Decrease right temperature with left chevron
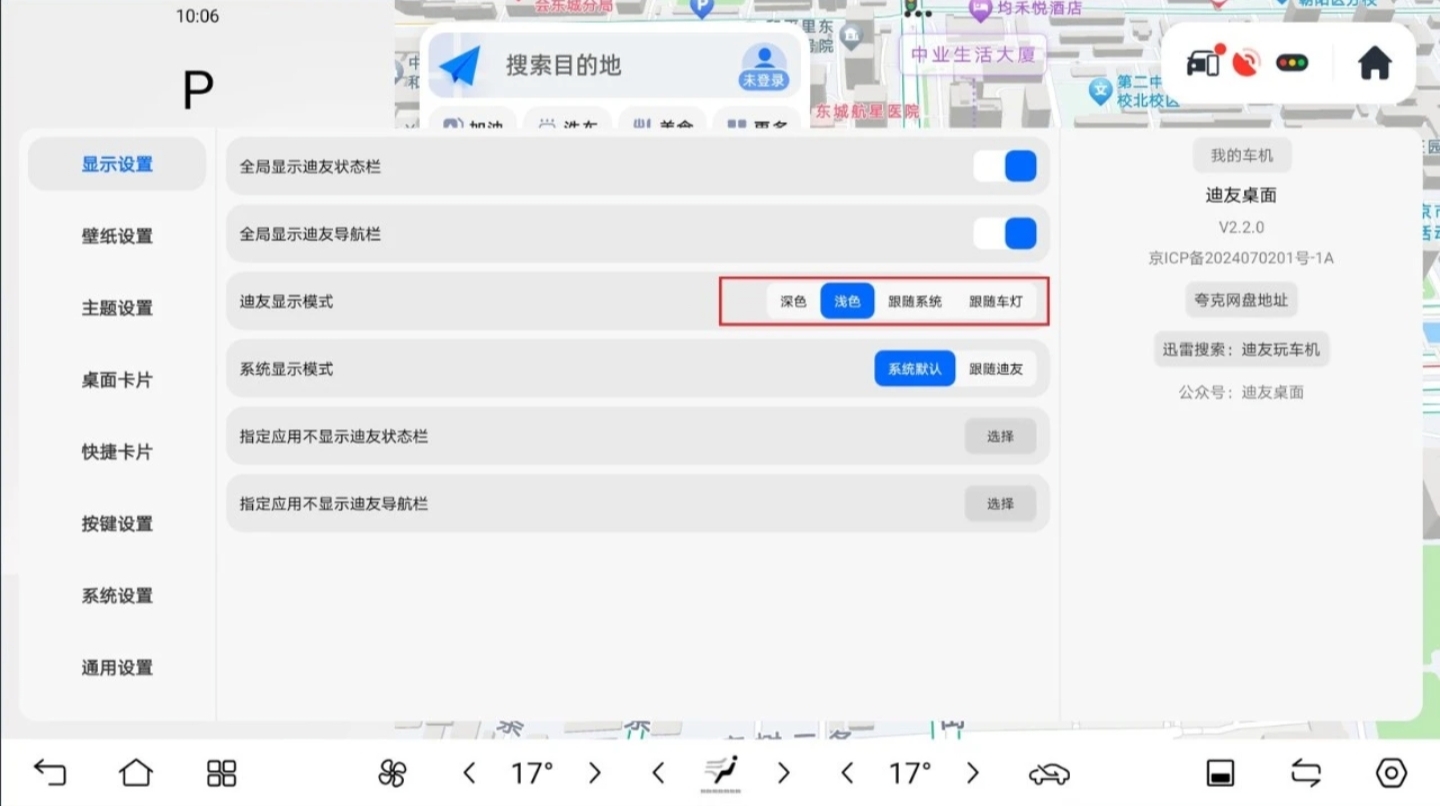Screen dimensions: 1440x806 pos(847,772)
